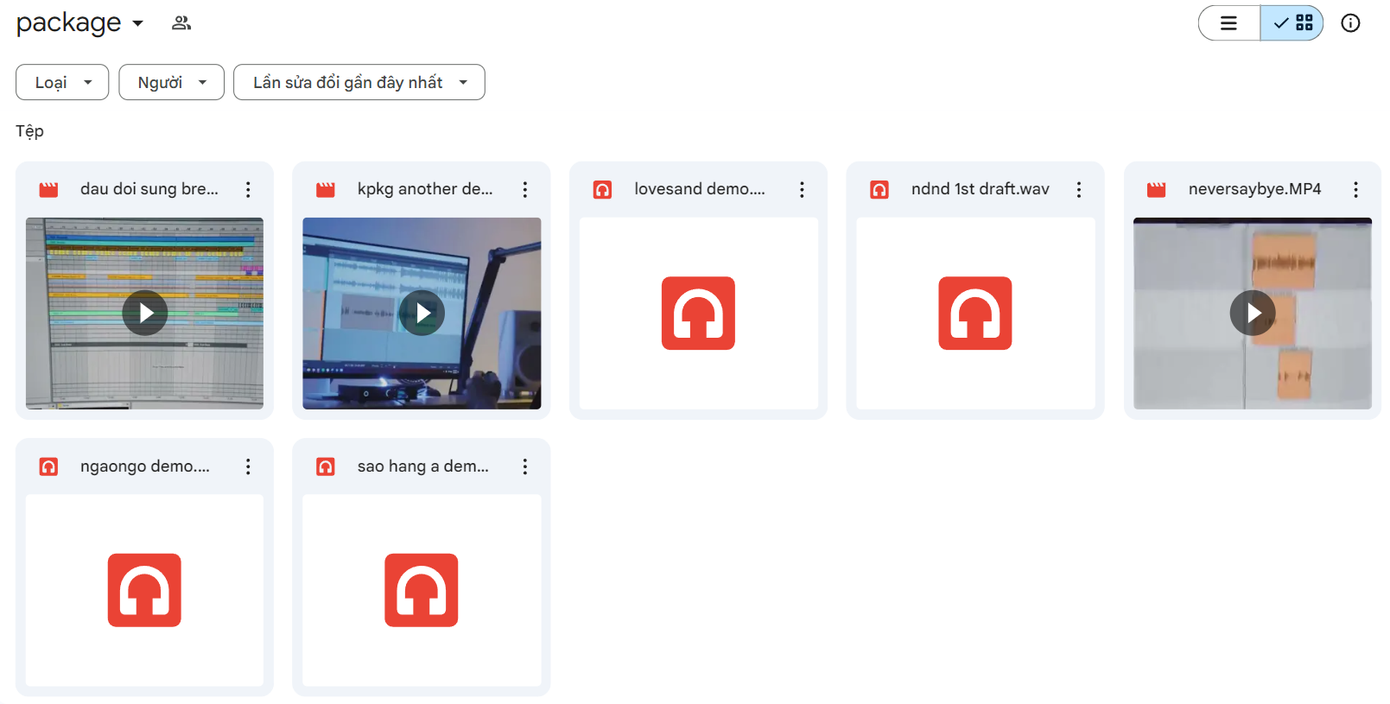Open more actions for neversaybye.MP4

1356,189
